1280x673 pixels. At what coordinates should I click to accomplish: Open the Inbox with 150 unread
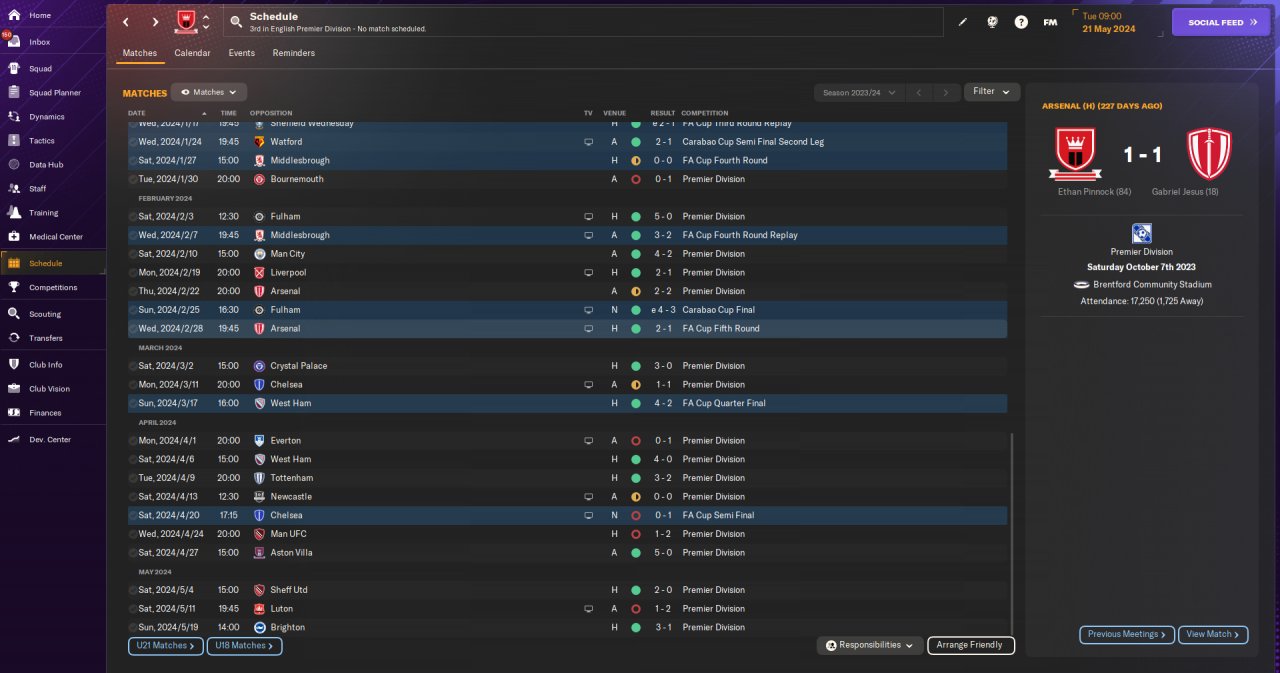tap(40, 42)
